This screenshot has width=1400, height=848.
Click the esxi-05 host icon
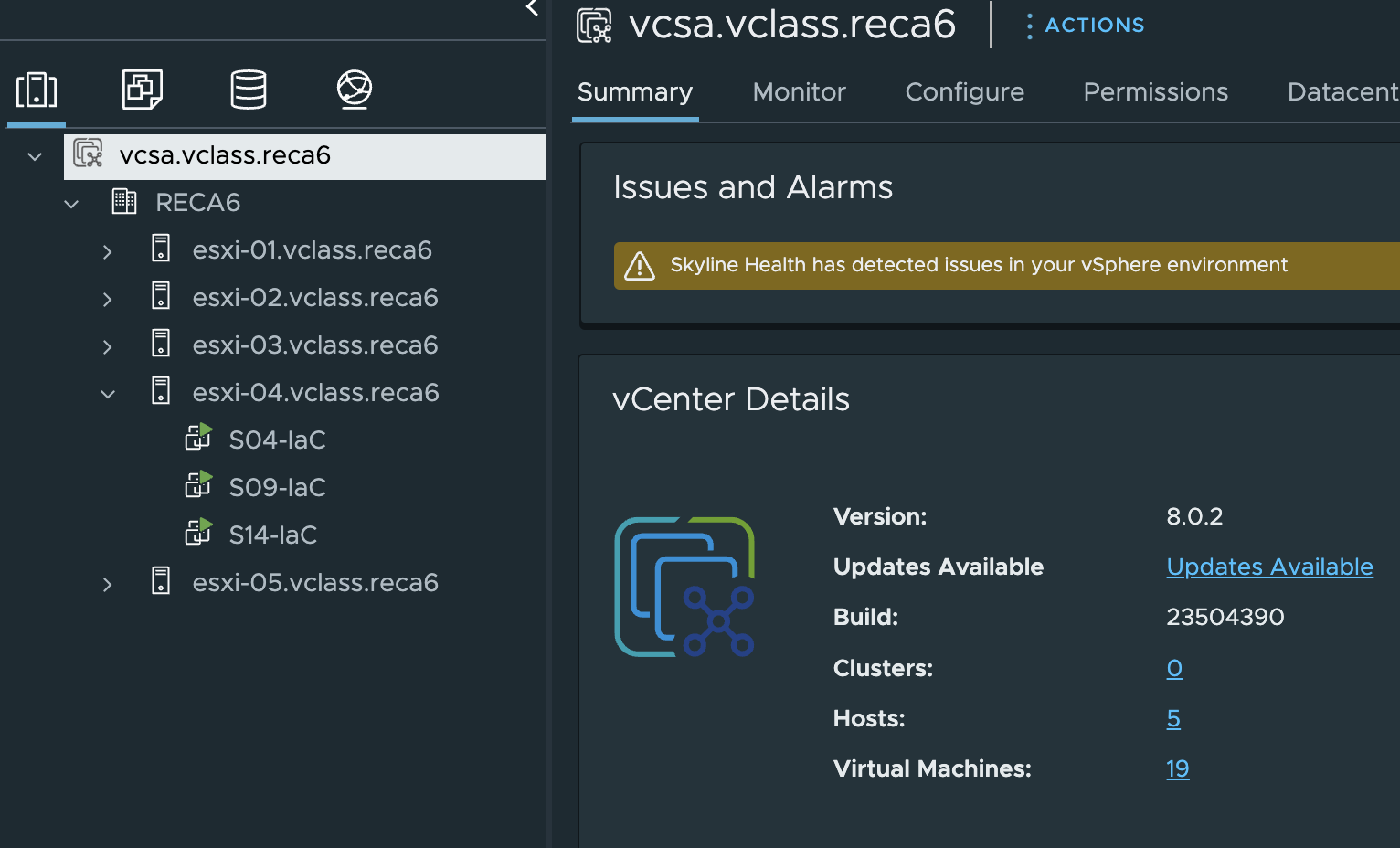(161, 581)
